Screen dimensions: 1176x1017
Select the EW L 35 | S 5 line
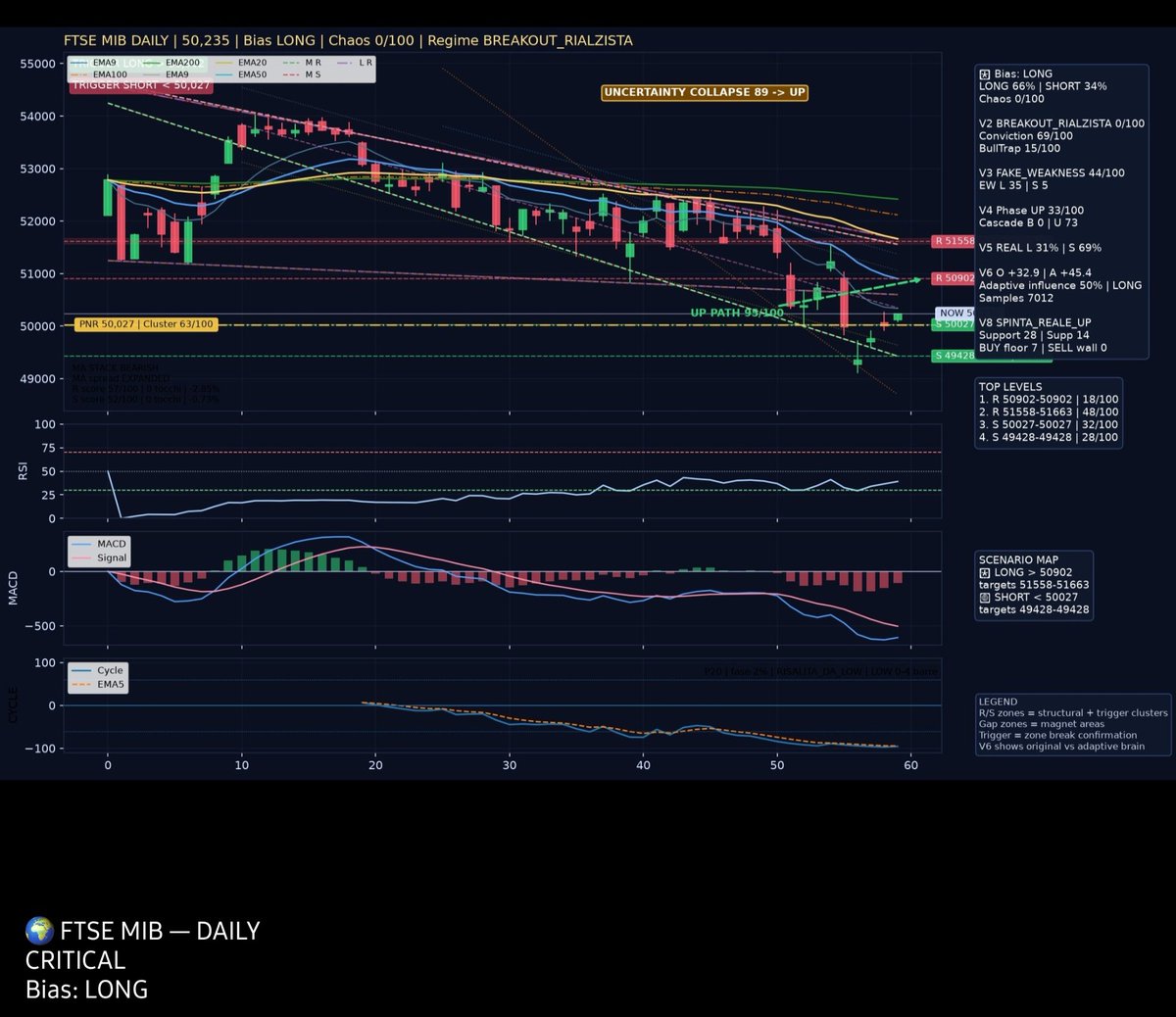pos(1013,185)
